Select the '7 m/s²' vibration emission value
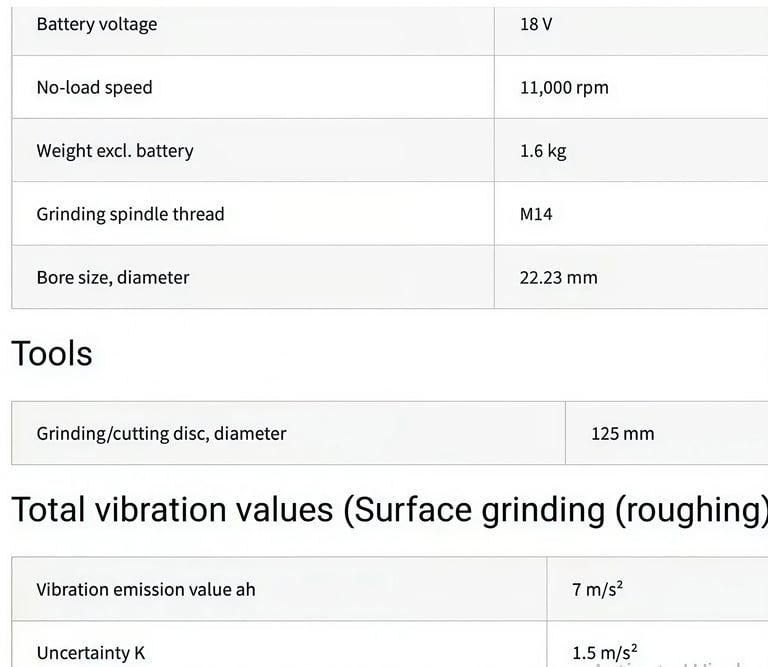 point(597,589)
